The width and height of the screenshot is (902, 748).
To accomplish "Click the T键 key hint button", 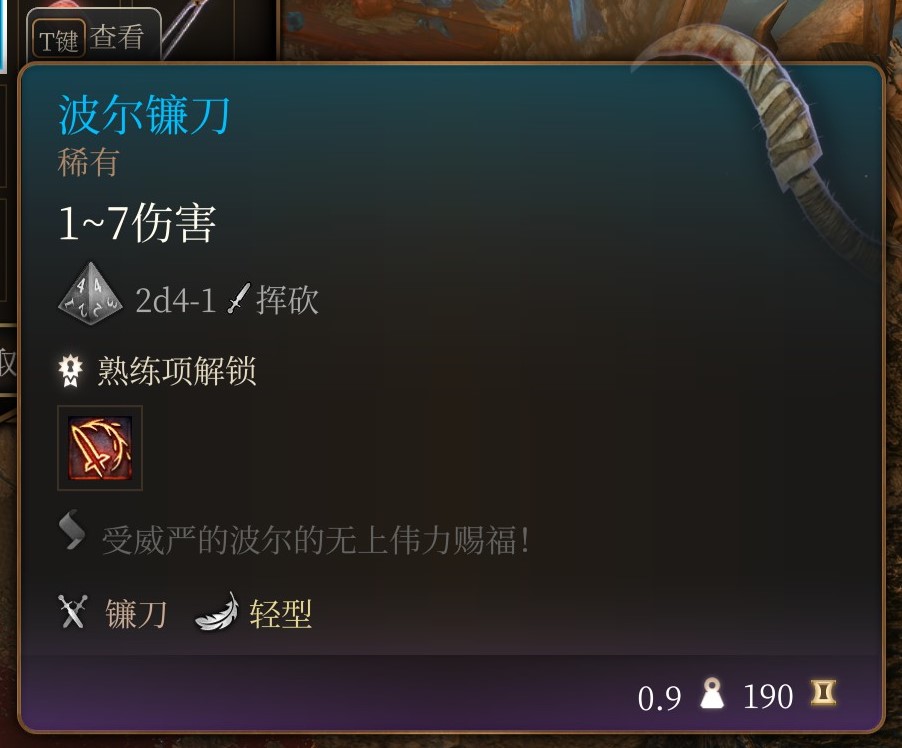I will 59,39.
